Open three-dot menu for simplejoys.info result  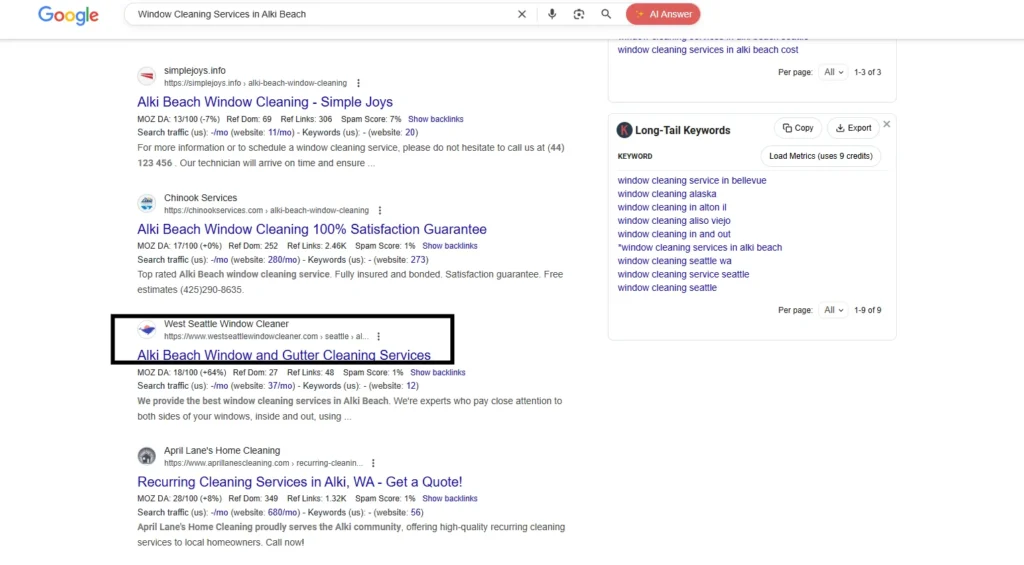click(358, 84)
